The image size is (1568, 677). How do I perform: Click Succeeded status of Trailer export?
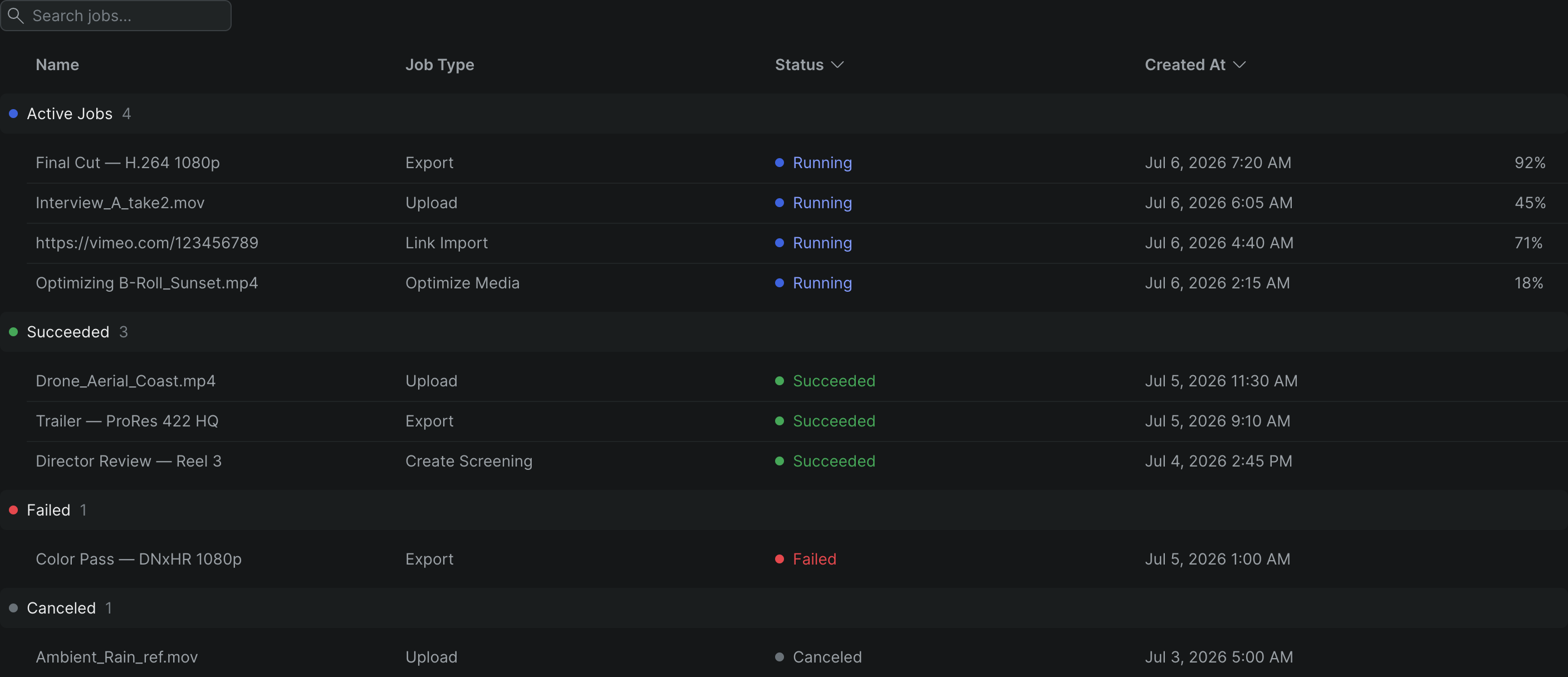[x=825, y=421]
